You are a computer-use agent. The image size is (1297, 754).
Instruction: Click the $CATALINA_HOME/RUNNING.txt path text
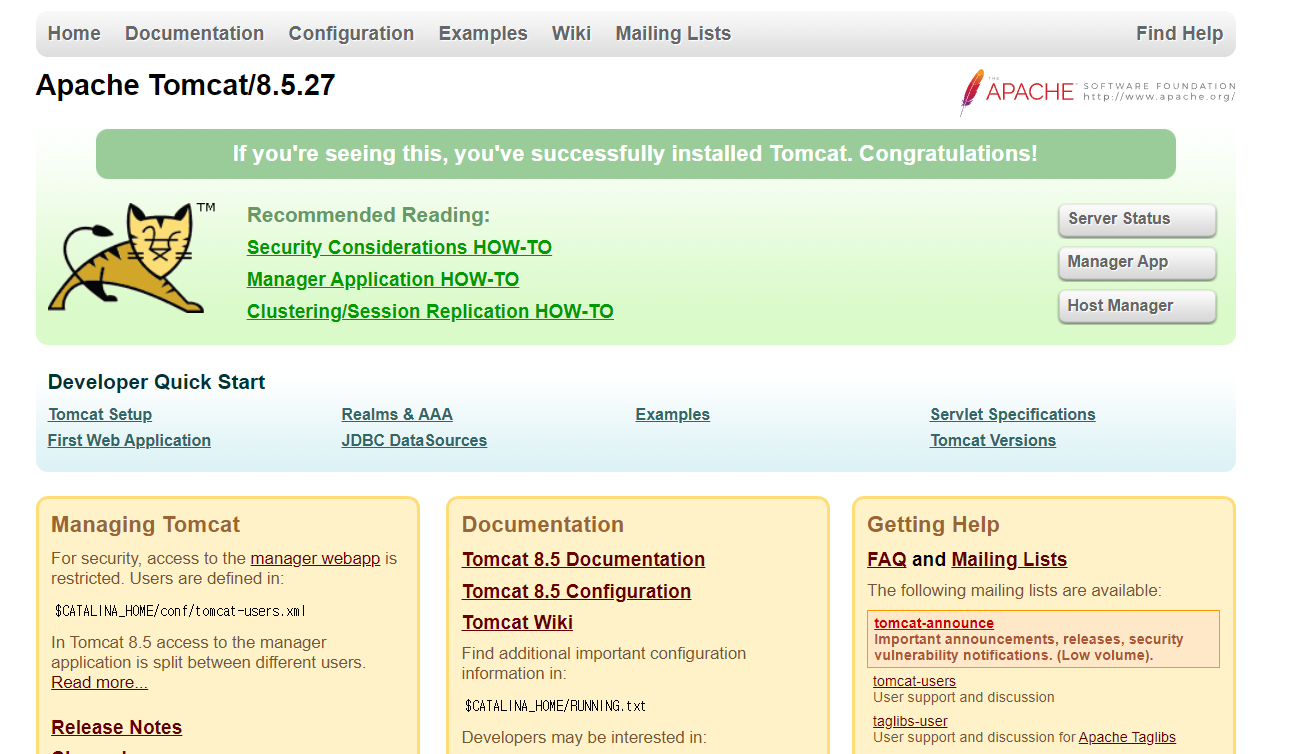(555, 706)
